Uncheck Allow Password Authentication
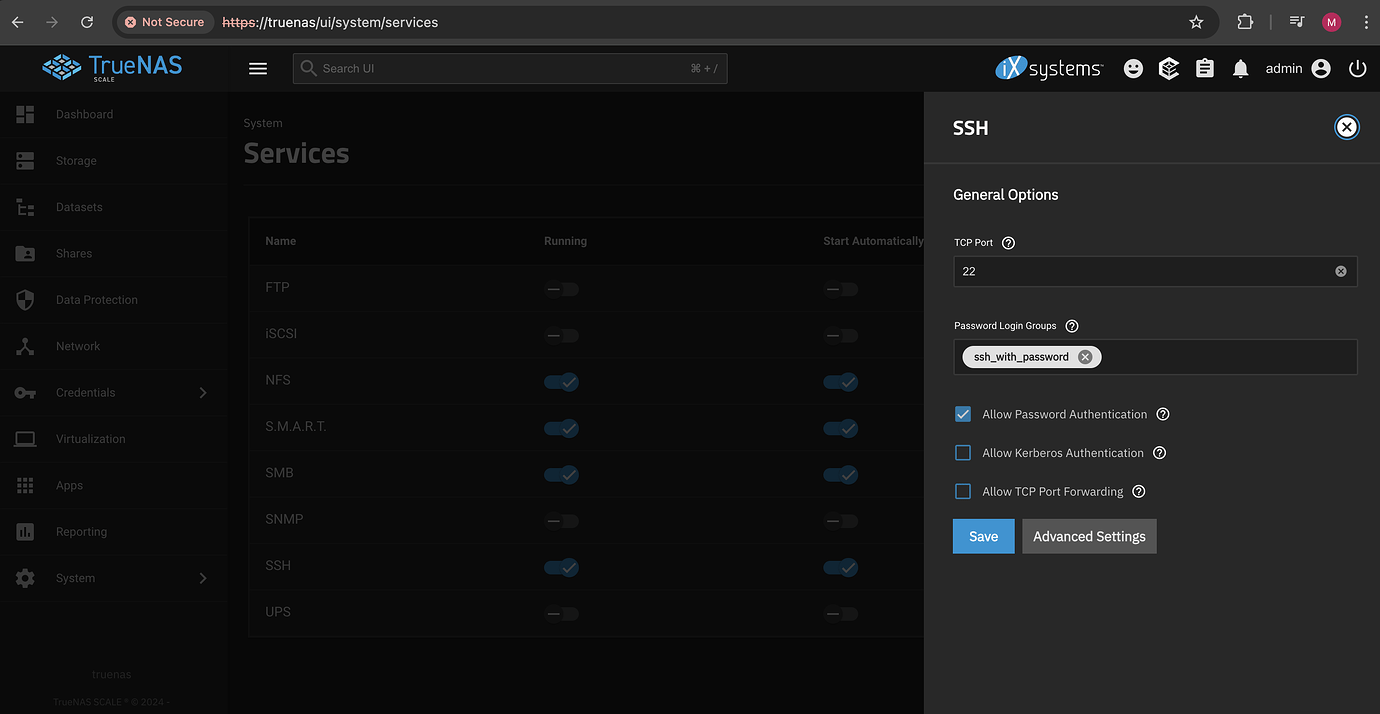 point(963,414)
